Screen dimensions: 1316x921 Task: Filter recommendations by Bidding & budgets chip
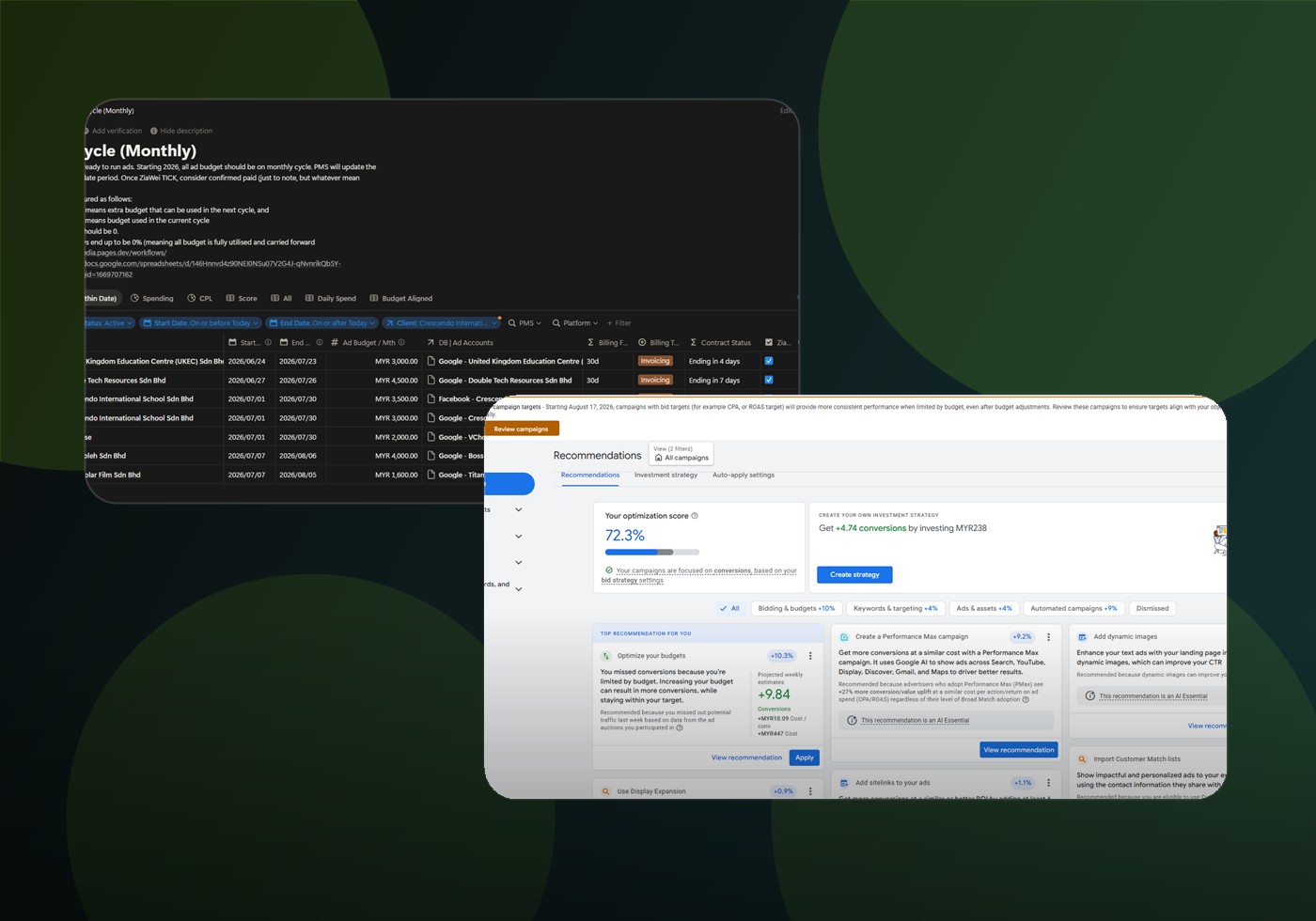tap(796, 608)
